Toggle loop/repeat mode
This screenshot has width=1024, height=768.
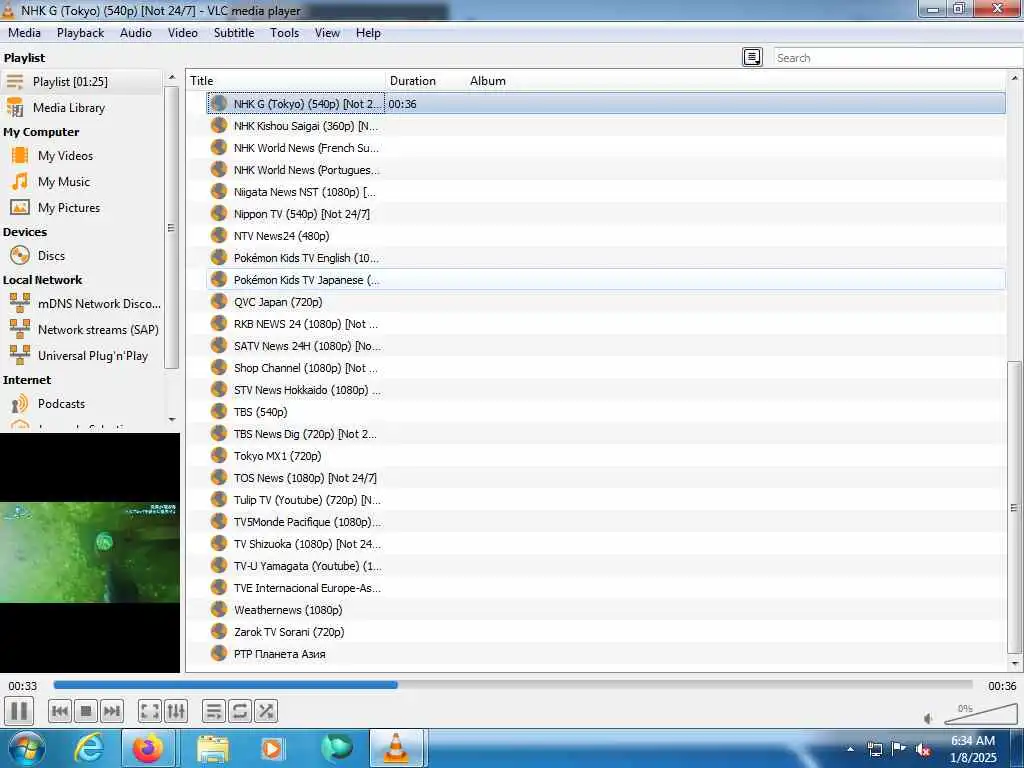click(x=240, y=711)
